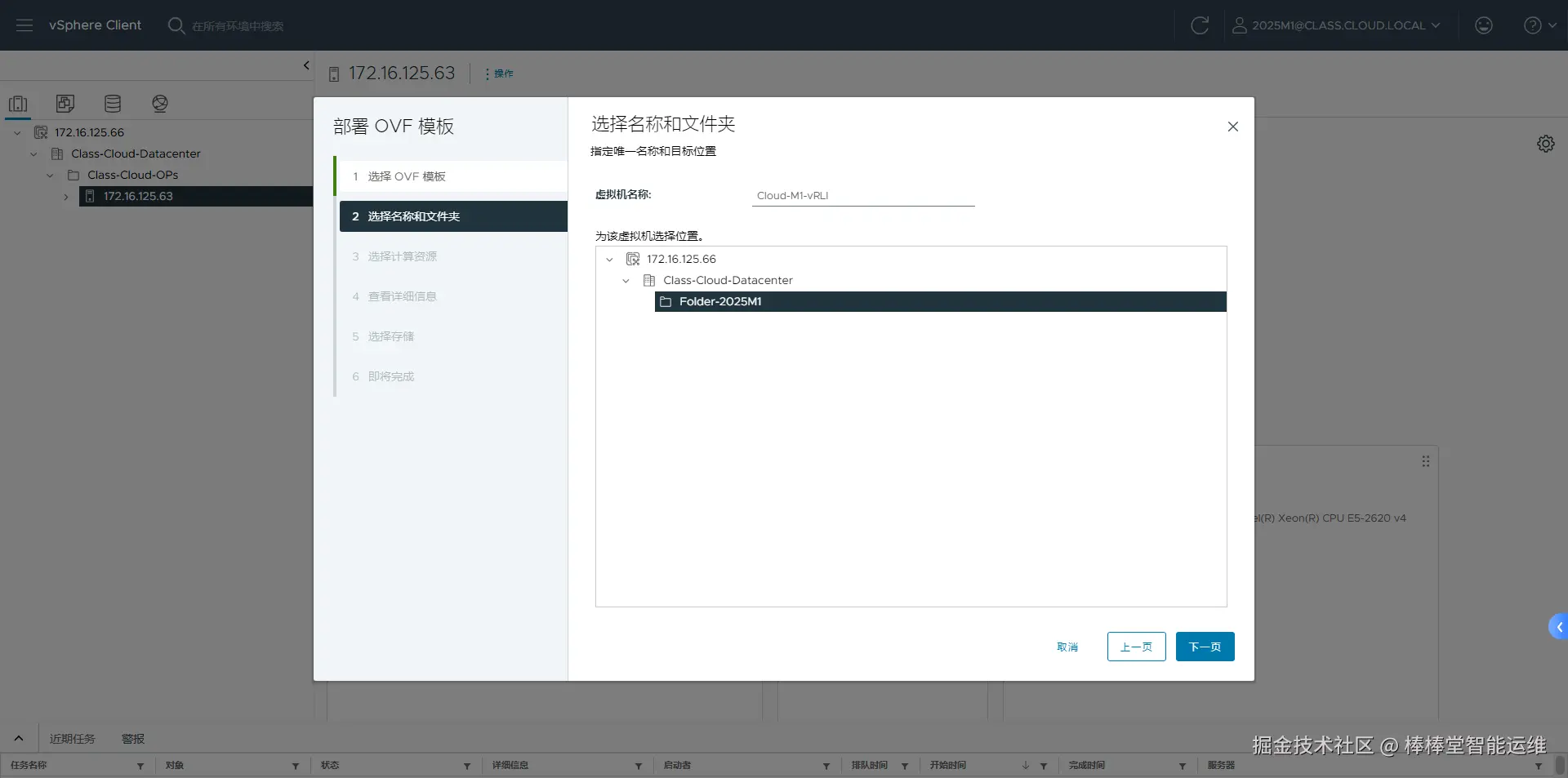Screen dimensions: 1568x778
Task: Click the 上一页 back button
Action: [x=1137, y=647]
